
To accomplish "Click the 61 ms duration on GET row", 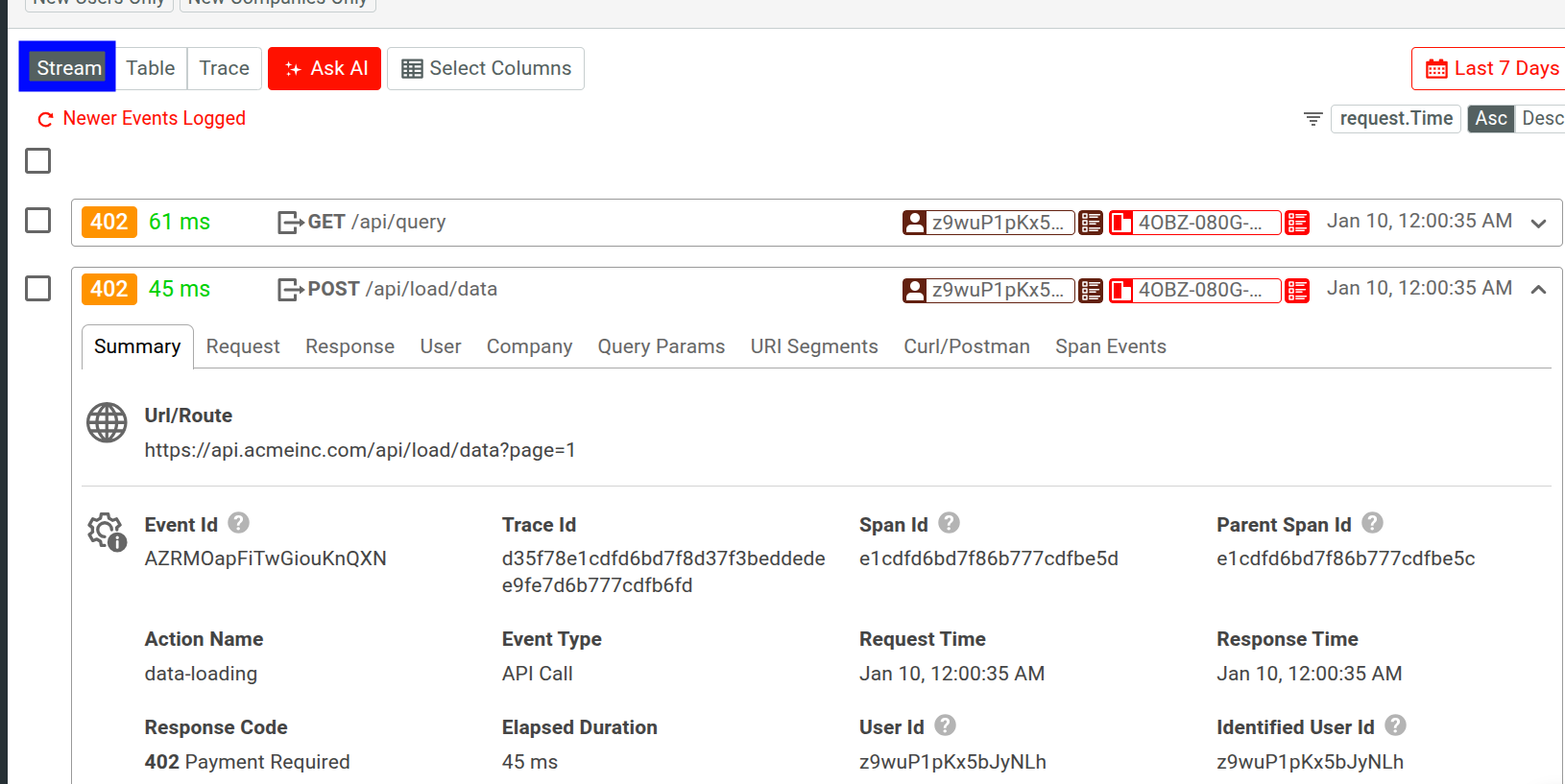I will [x=180, y=222].
